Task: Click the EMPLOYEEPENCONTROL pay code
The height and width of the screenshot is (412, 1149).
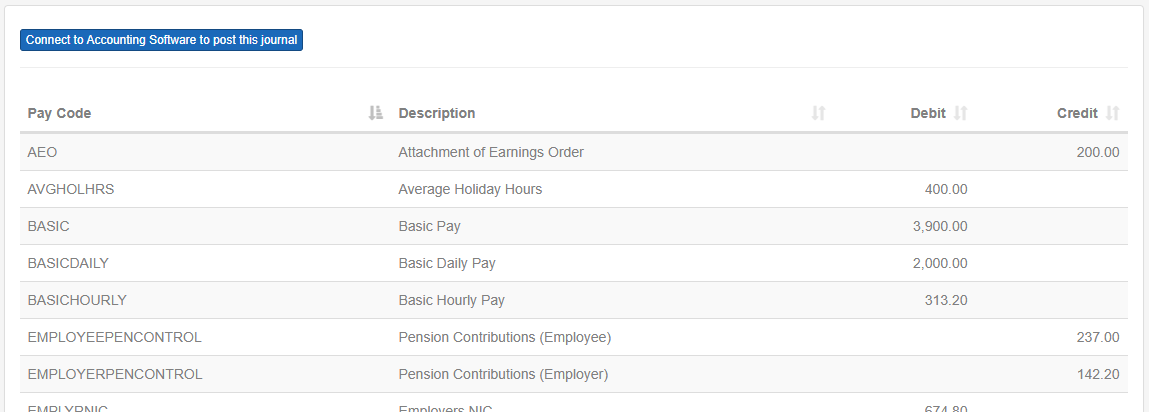Action: coord(114,337)
